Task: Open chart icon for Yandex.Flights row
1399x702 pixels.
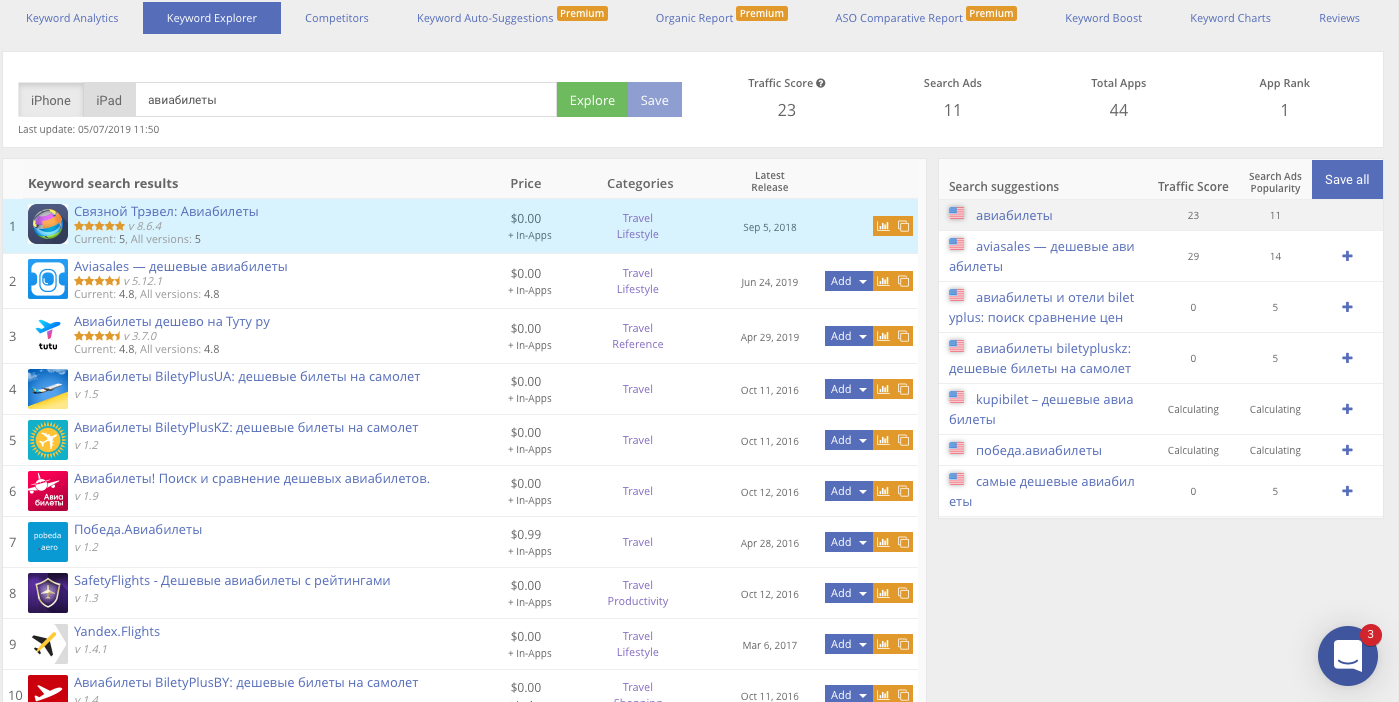Action: 883,644
